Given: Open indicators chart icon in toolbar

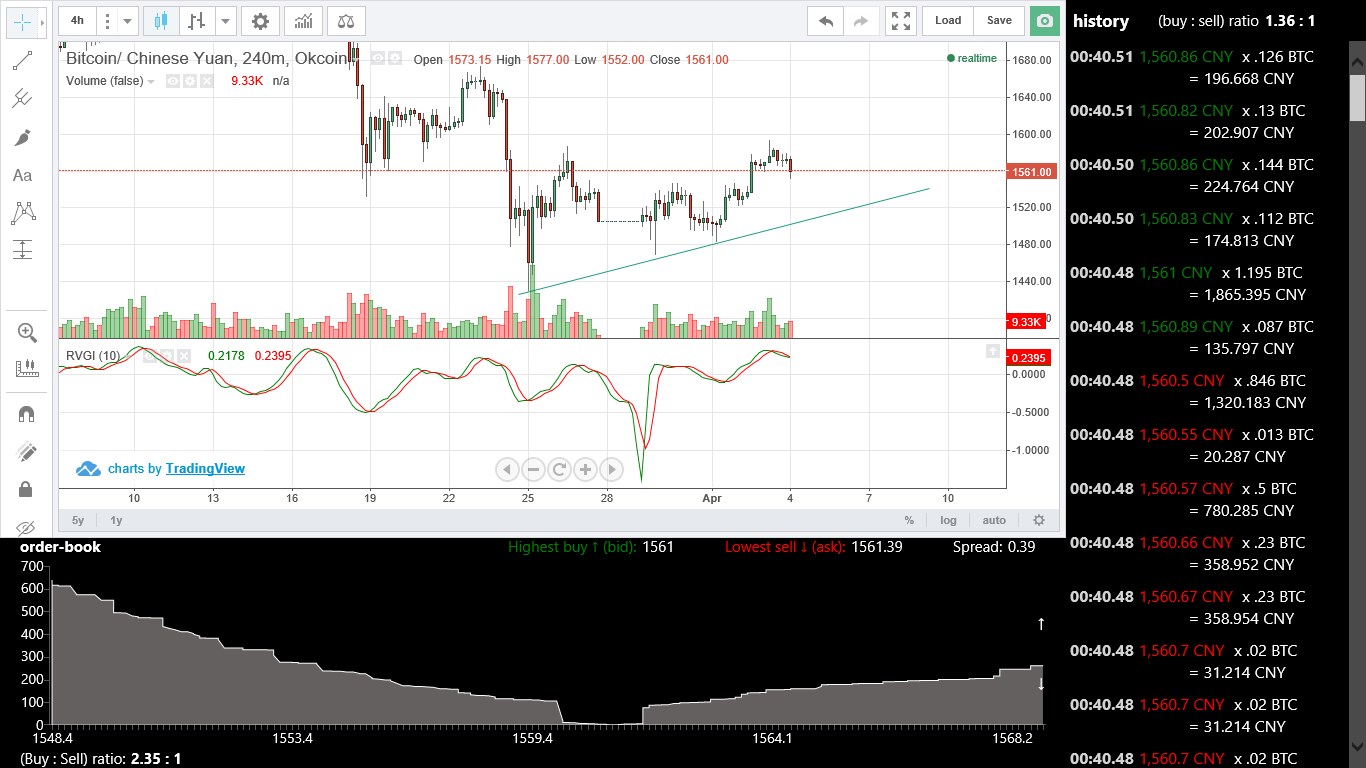Looking at the screenshot, I should tap(303, 21).
